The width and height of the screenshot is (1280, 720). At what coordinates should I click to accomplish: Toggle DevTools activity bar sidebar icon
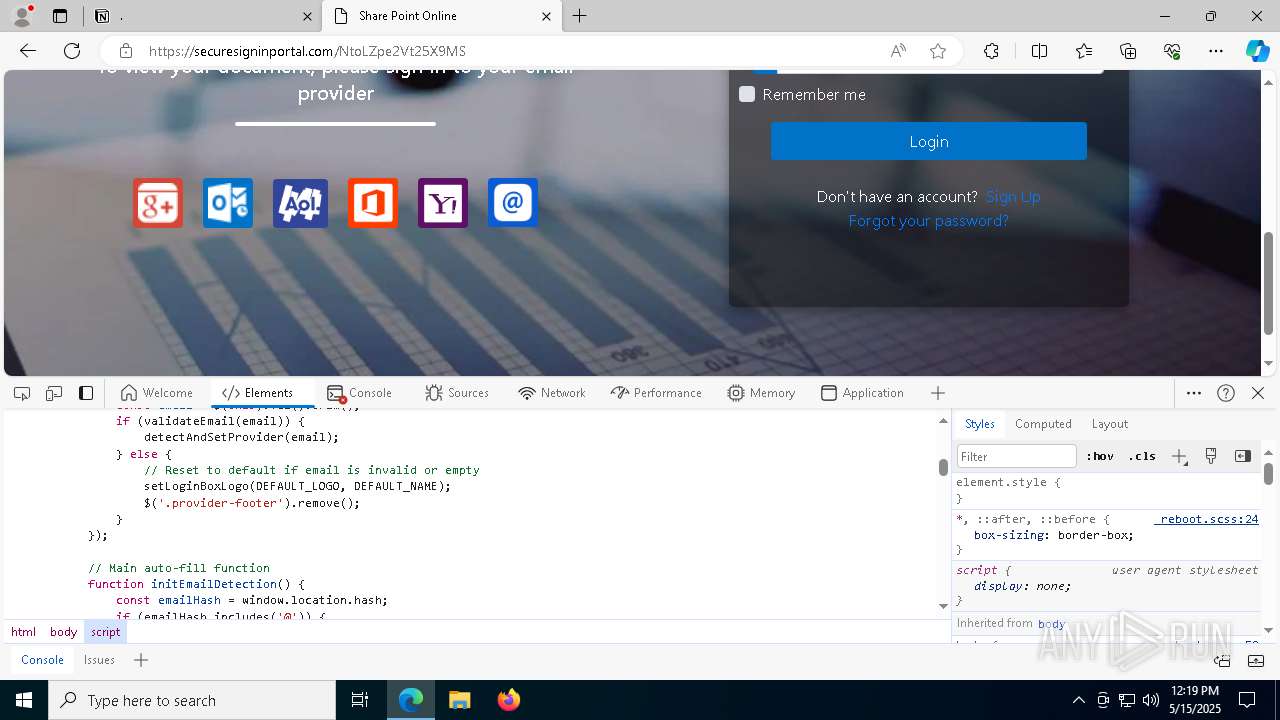(86, 393)
